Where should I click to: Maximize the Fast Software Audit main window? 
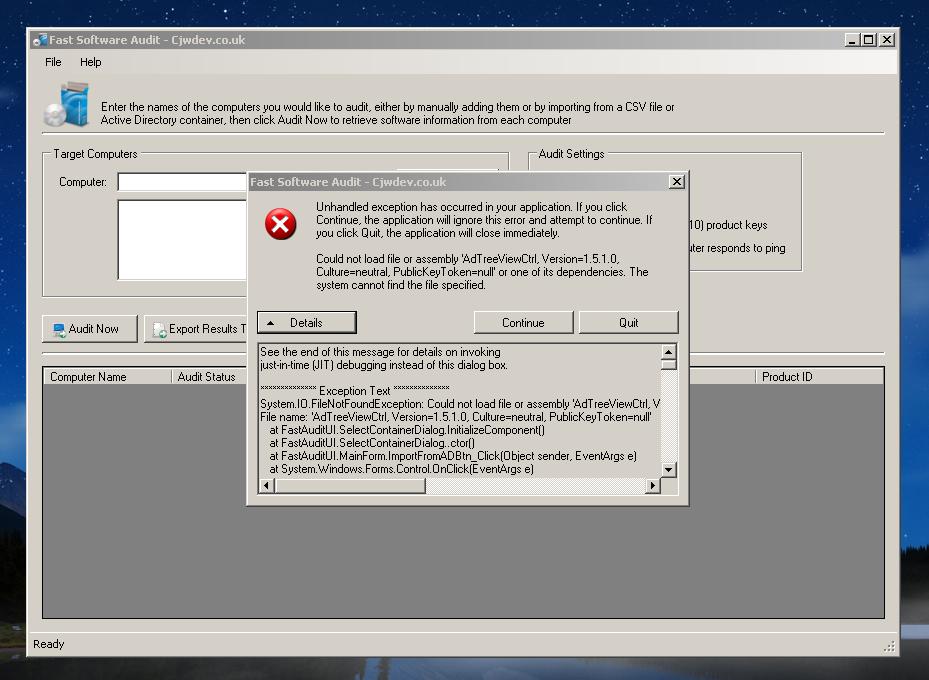click(x=869, y=40)
